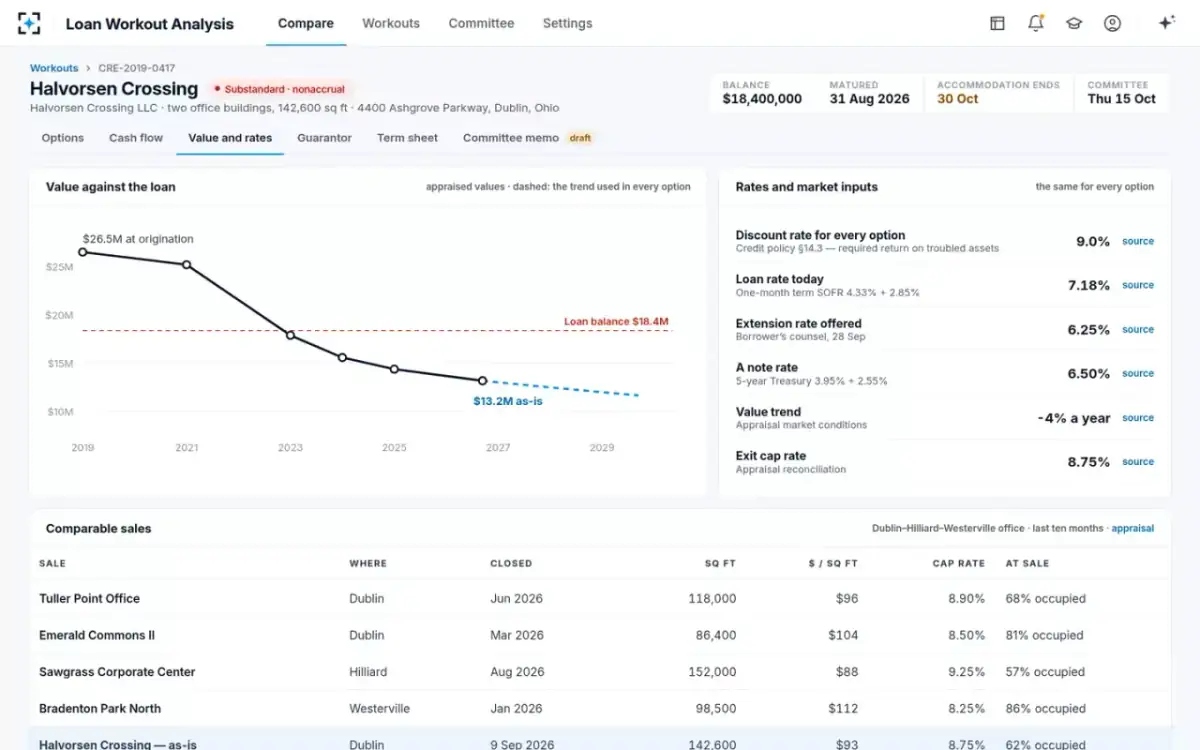Open the notifications bell

coord(1035,23)
